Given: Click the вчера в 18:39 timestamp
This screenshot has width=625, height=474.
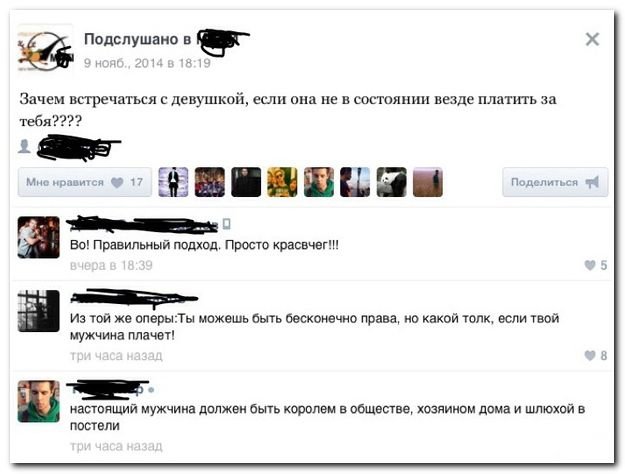Looking at the screenshot, I should tap(111, 266).
